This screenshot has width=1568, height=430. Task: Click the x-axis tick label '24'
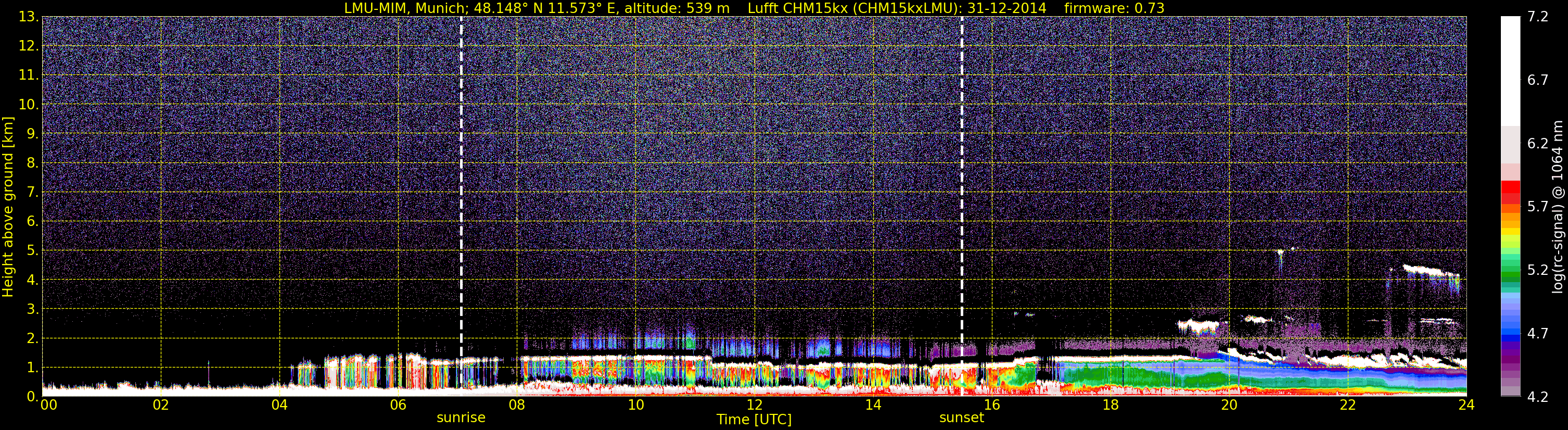point(1467,405)
